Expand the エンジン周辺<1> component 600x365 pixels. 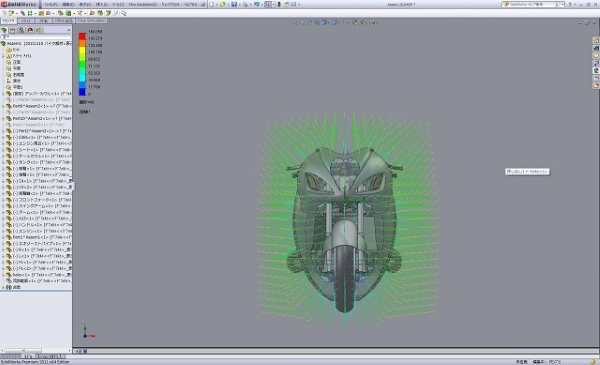click(3, 143)
